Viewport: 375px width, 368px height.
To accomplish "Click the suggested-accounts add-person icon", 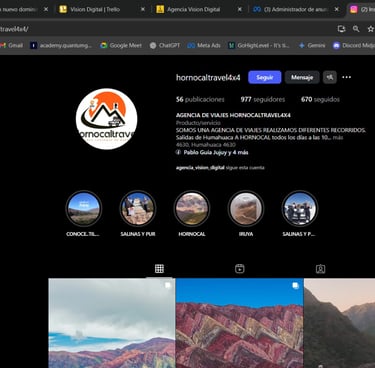I will 330,77.
